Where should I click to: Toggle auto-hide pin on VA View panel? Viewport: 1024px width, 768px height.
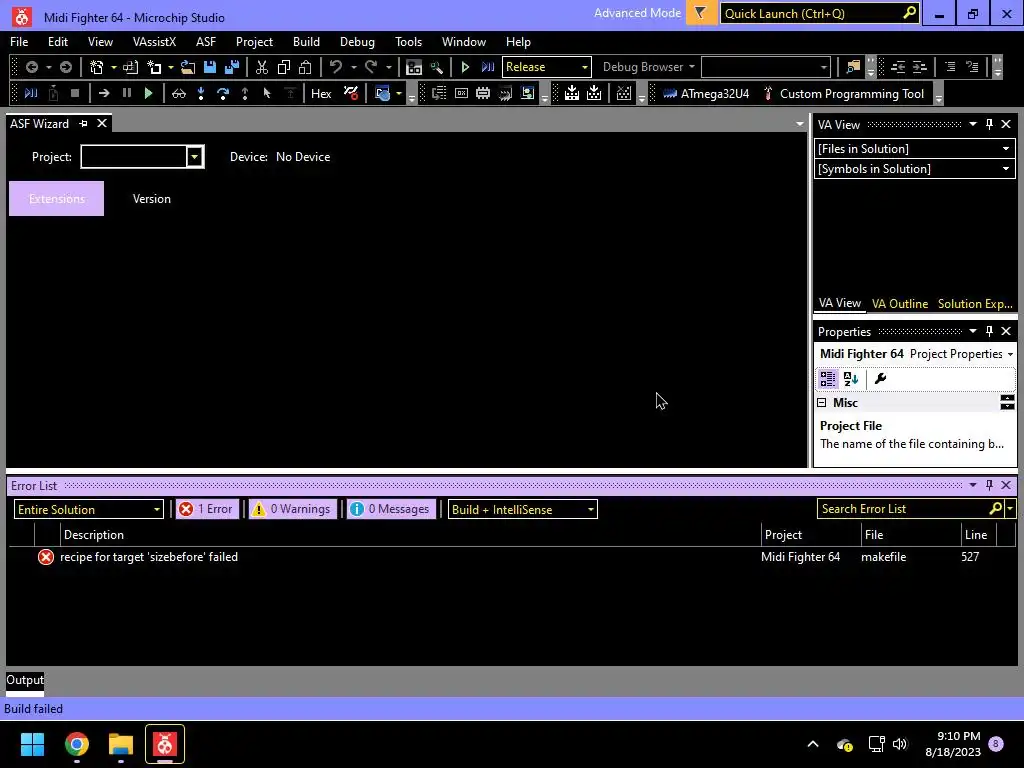989,124
